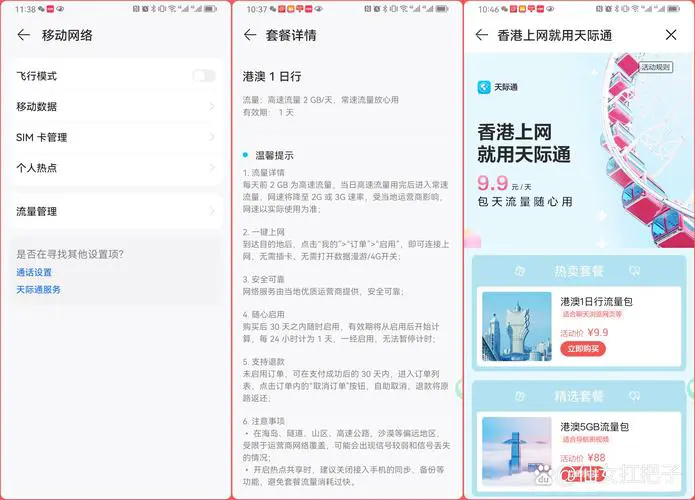
Task: Tap SIM 卡管理 label
Action: [42, 137]
